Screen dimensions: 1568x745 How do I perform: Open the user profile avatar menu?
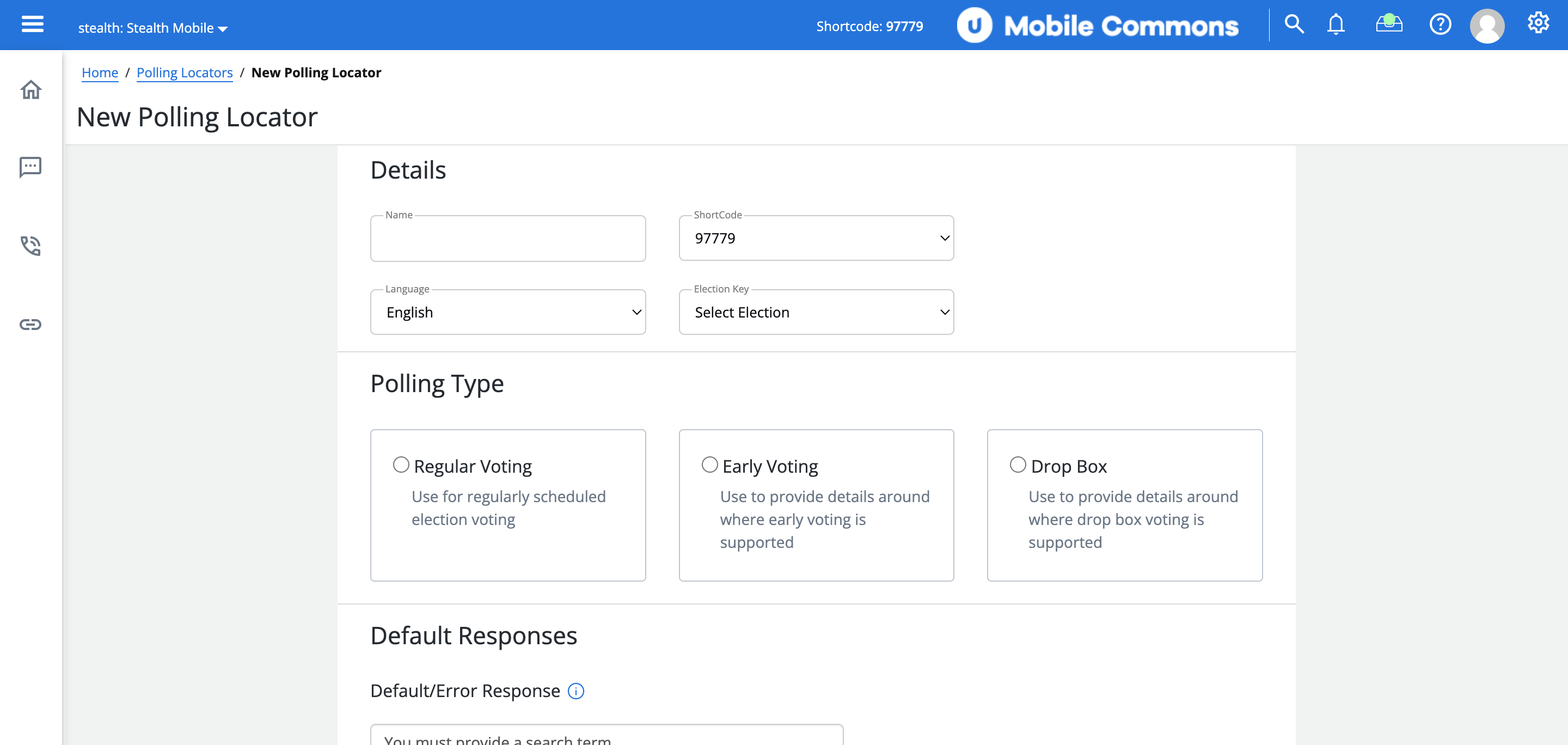tap(1487, 25)
